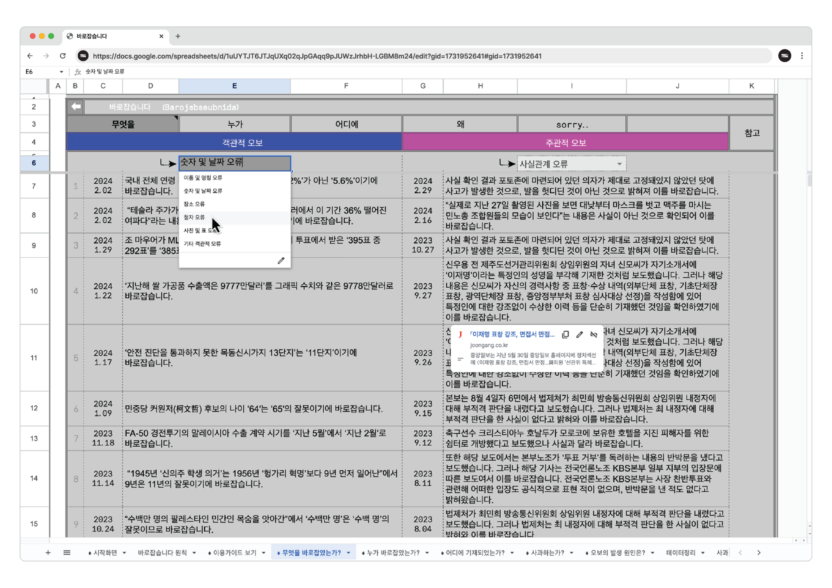This screenshot has width=832, height=588.
Task: Click the '누가' header button
Action: click(x=235, y=125)
